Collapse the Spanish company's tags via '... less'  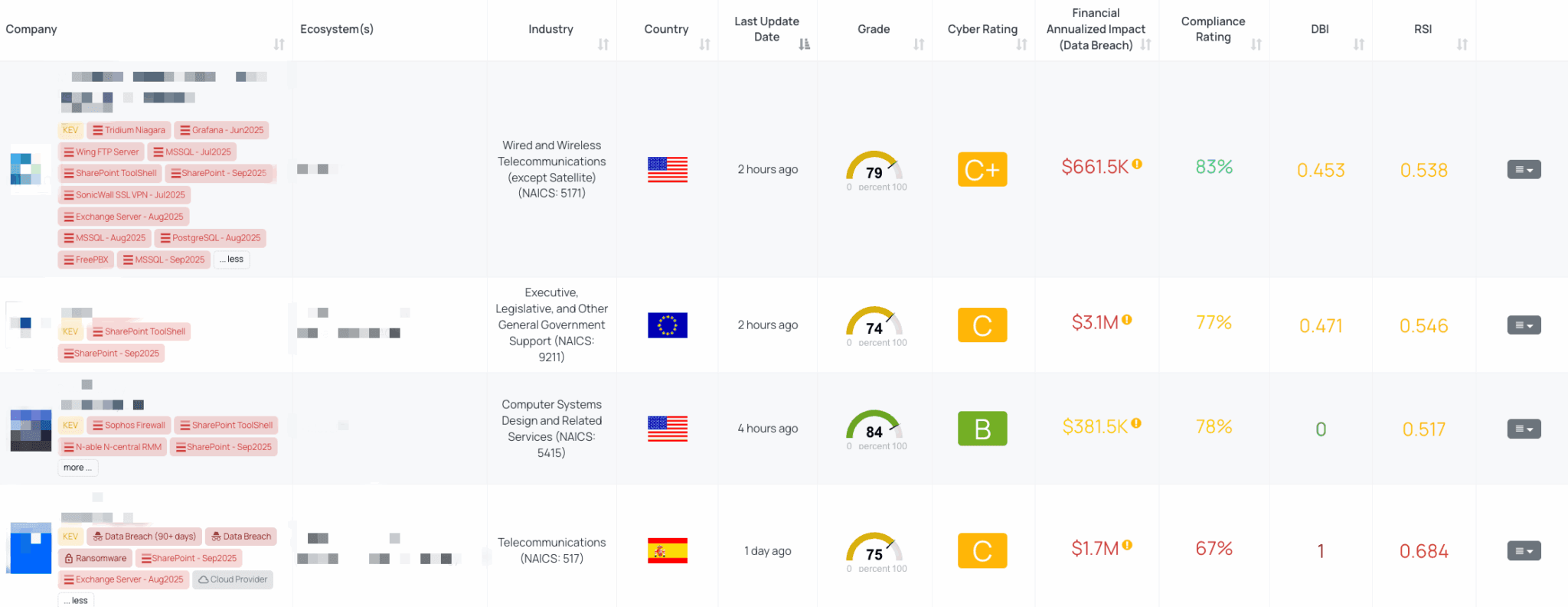[75, 599]
